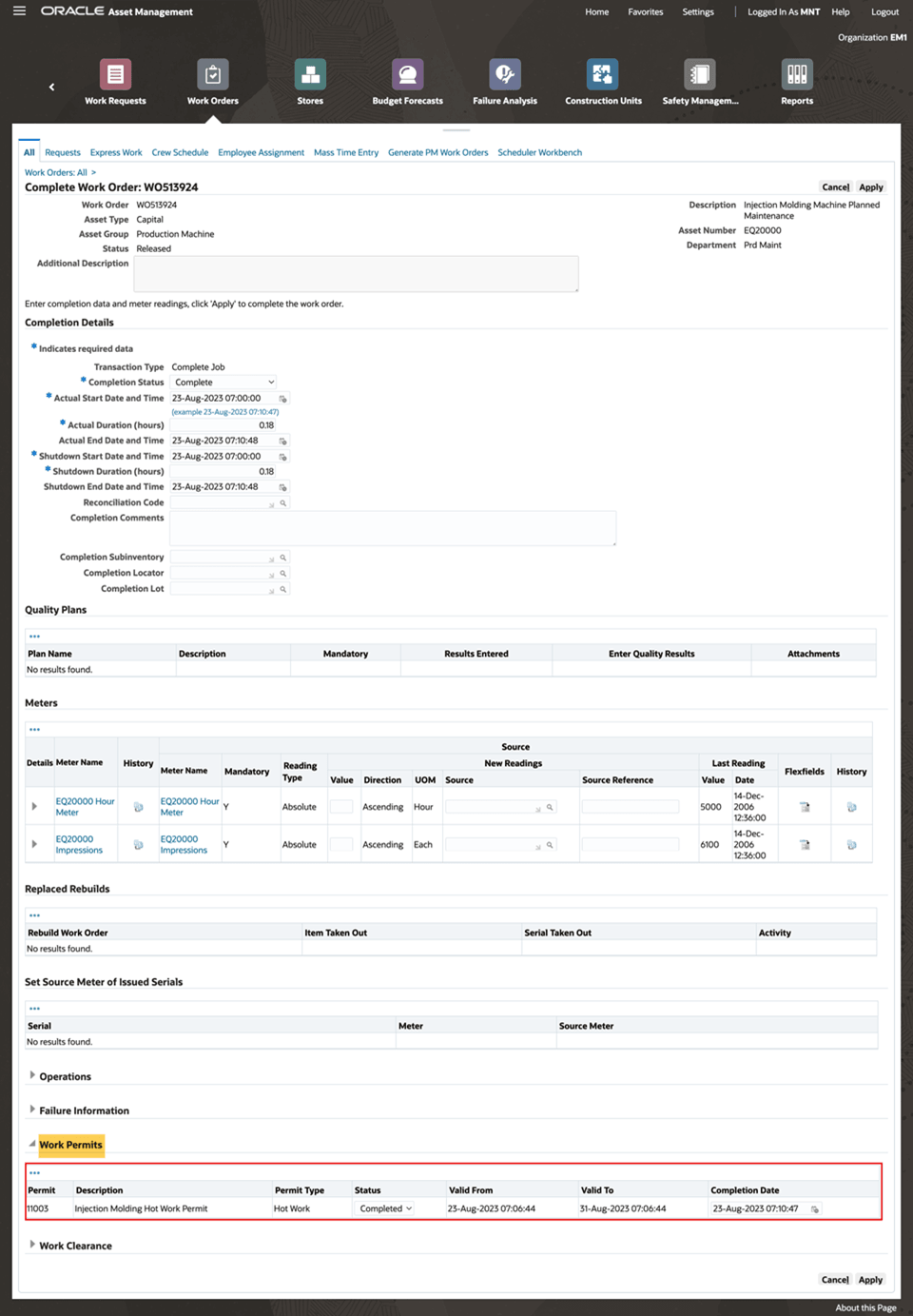Viewport: 913px width, 1316px height.
Task: Open the Failure Analysis module icon
Action: pyautogui.click(x=505, y=74)
